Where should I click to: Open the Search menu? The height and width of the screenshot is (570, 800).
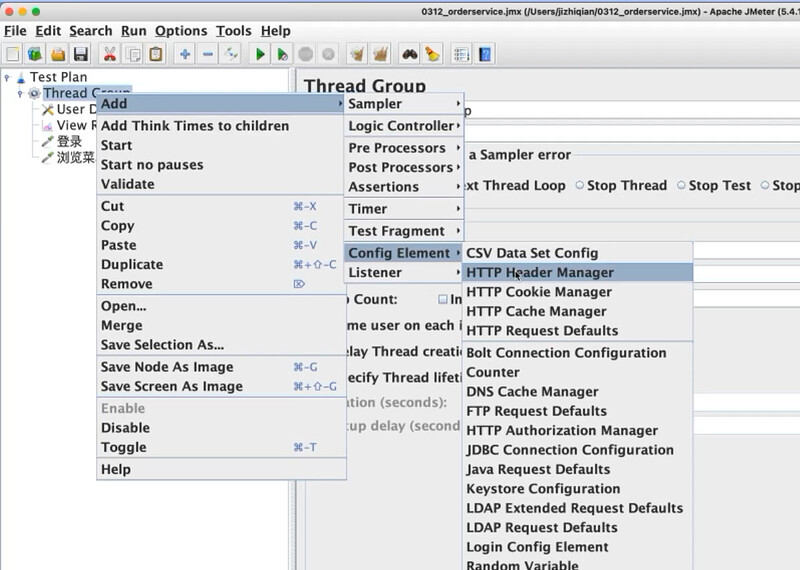(x=91, y=31)
